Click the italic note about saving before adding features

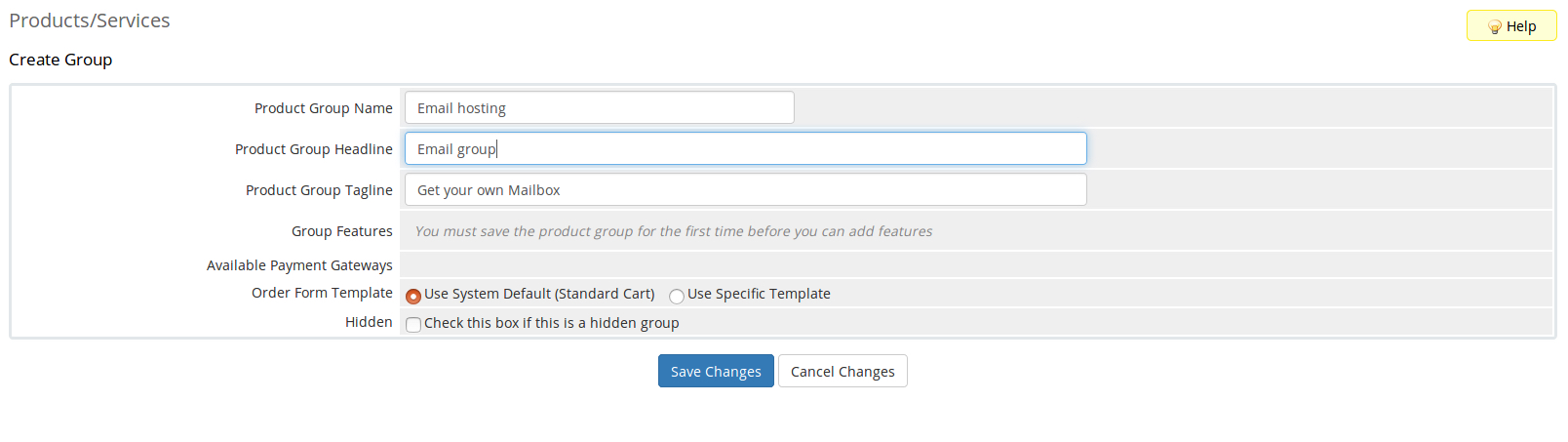(673, 231)
